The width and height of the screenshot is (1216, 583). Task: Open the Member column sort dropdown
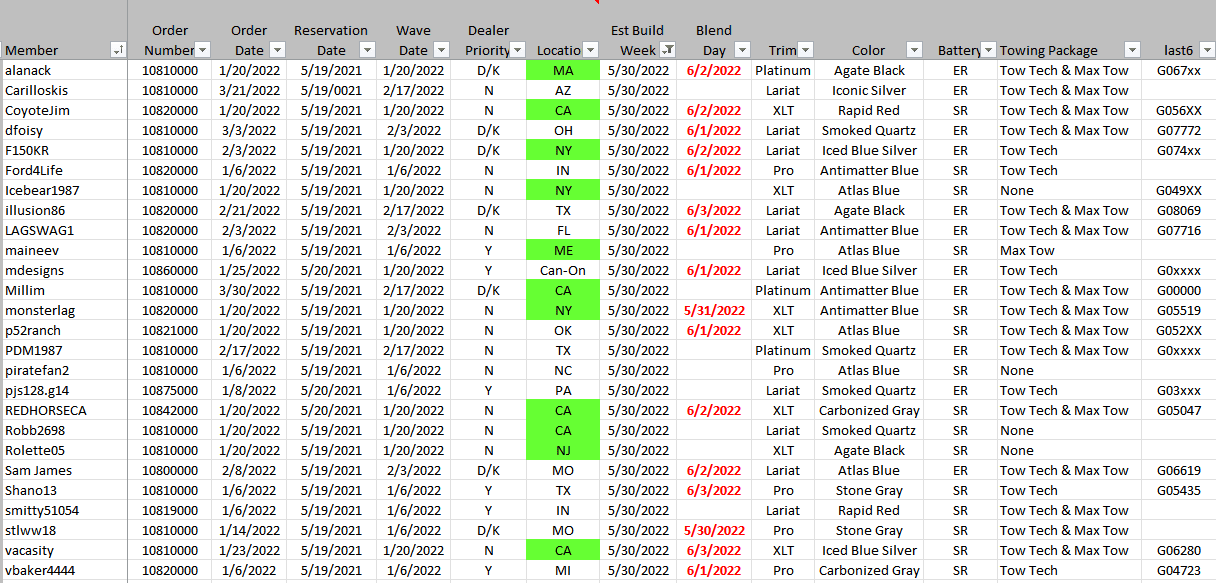(x=118, y=50)
